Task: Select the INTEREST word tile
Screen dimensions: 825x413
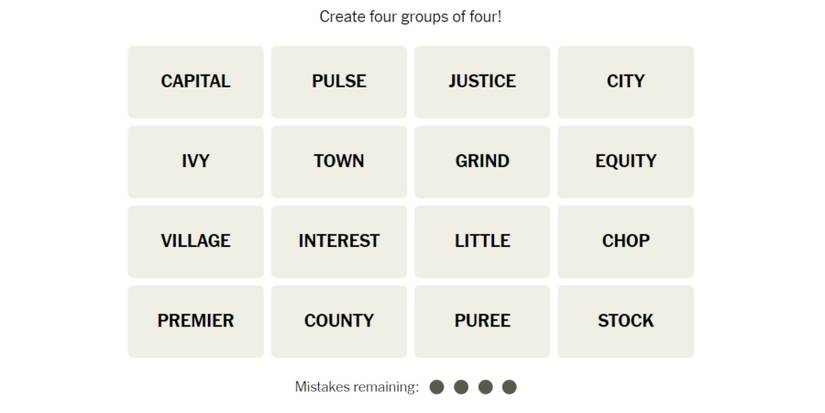Action: point(339,241)
